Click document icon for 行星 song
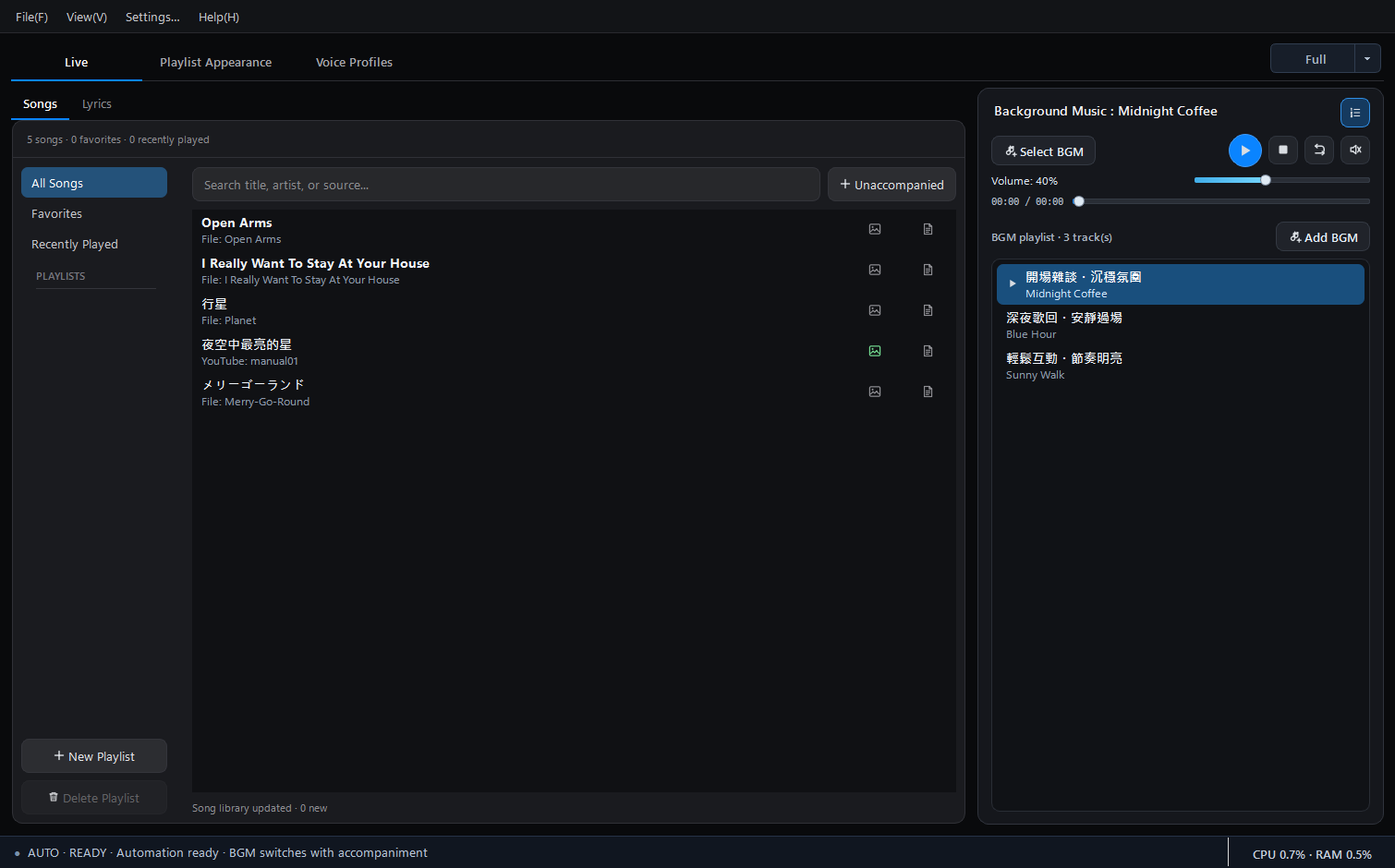Image resolution: width=1395 pixels, height=868 pixels. [928, 310]
